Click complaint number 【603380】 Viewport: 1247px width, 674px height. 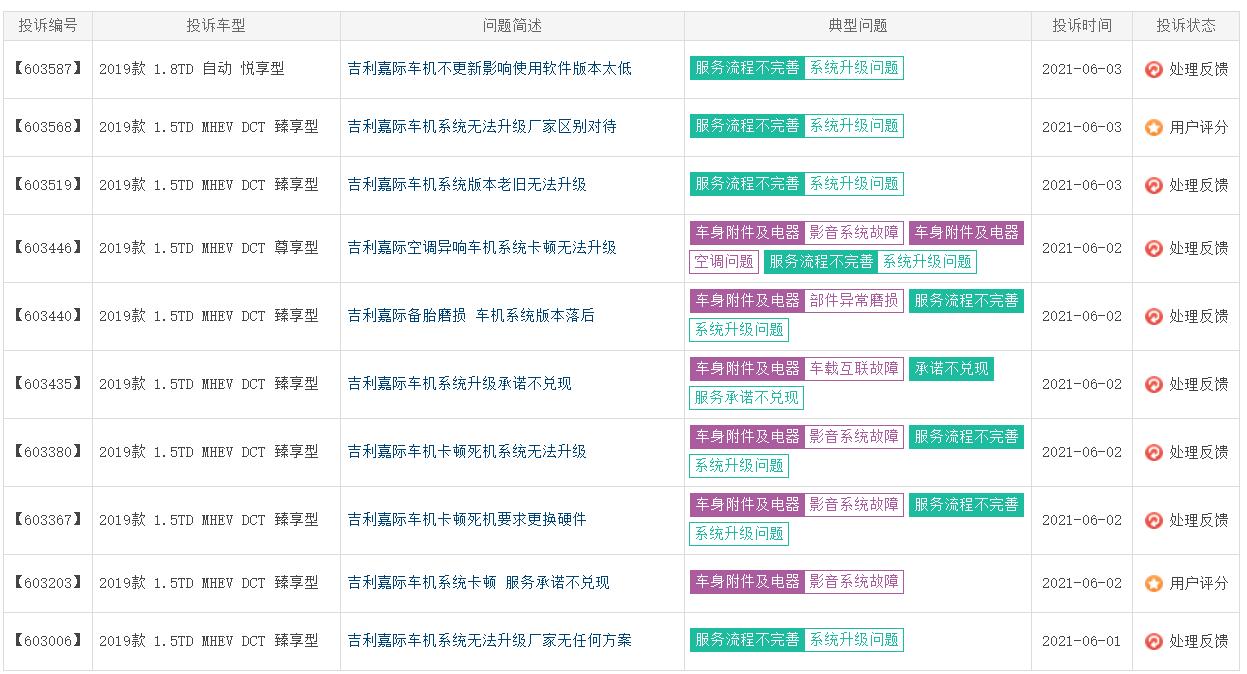tap(48, 452)
